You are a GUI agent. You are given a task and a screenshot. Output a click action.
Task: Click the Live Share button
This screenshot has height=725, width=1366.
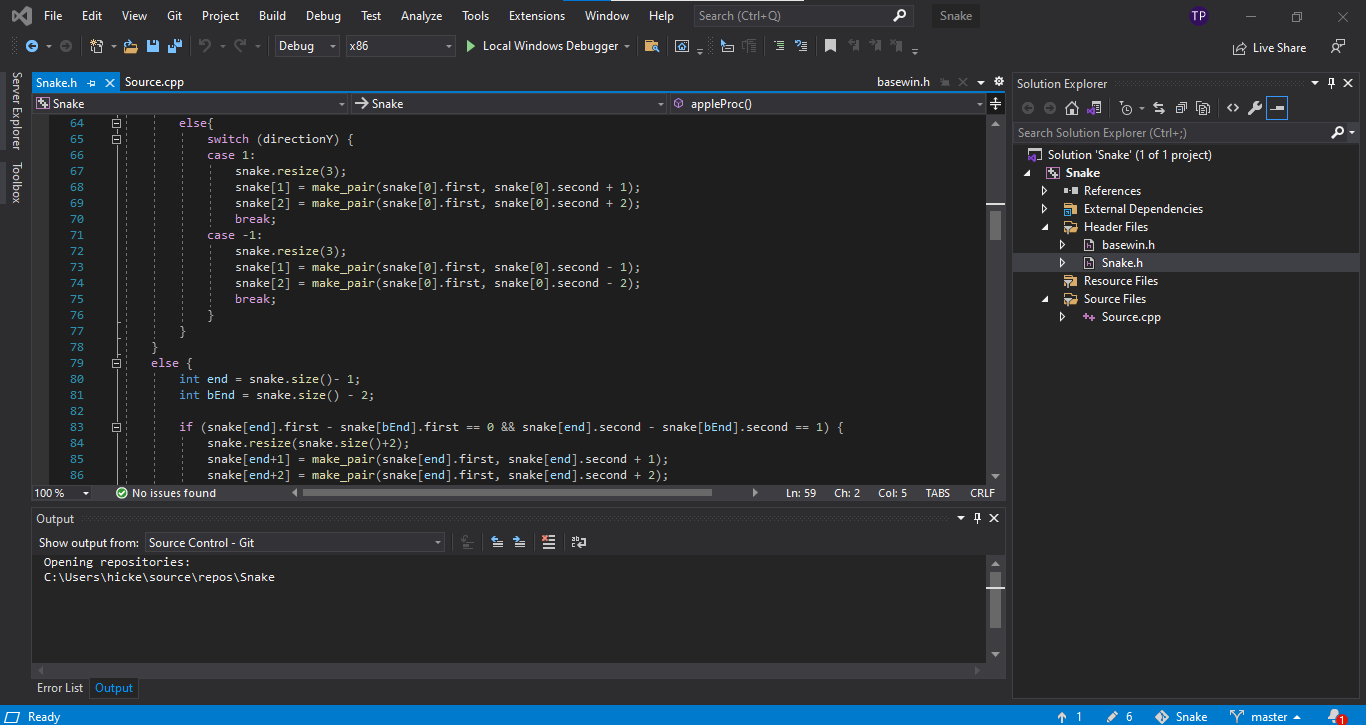(x=1269, y=47)
